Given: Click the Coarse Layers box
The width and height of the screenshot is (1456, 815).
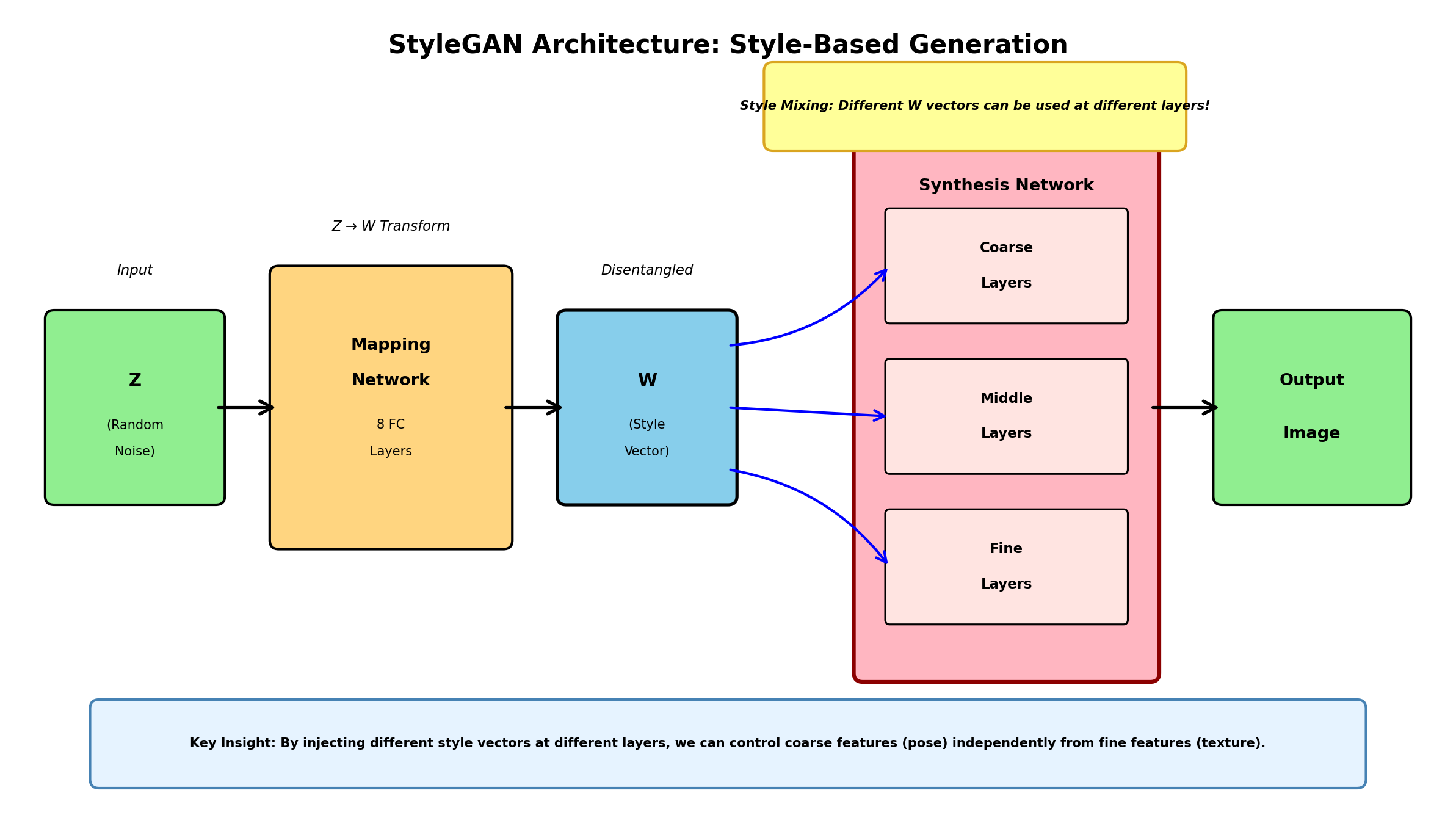Looking at the screenshot, I should pyautogui.click(x=1006, y=266).
